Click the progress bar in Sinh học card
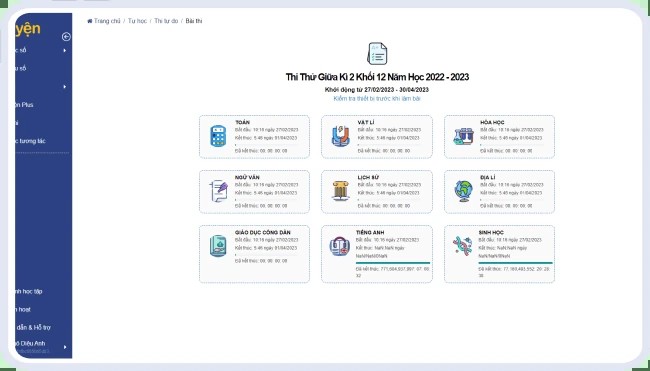 [x=515, y=263]
